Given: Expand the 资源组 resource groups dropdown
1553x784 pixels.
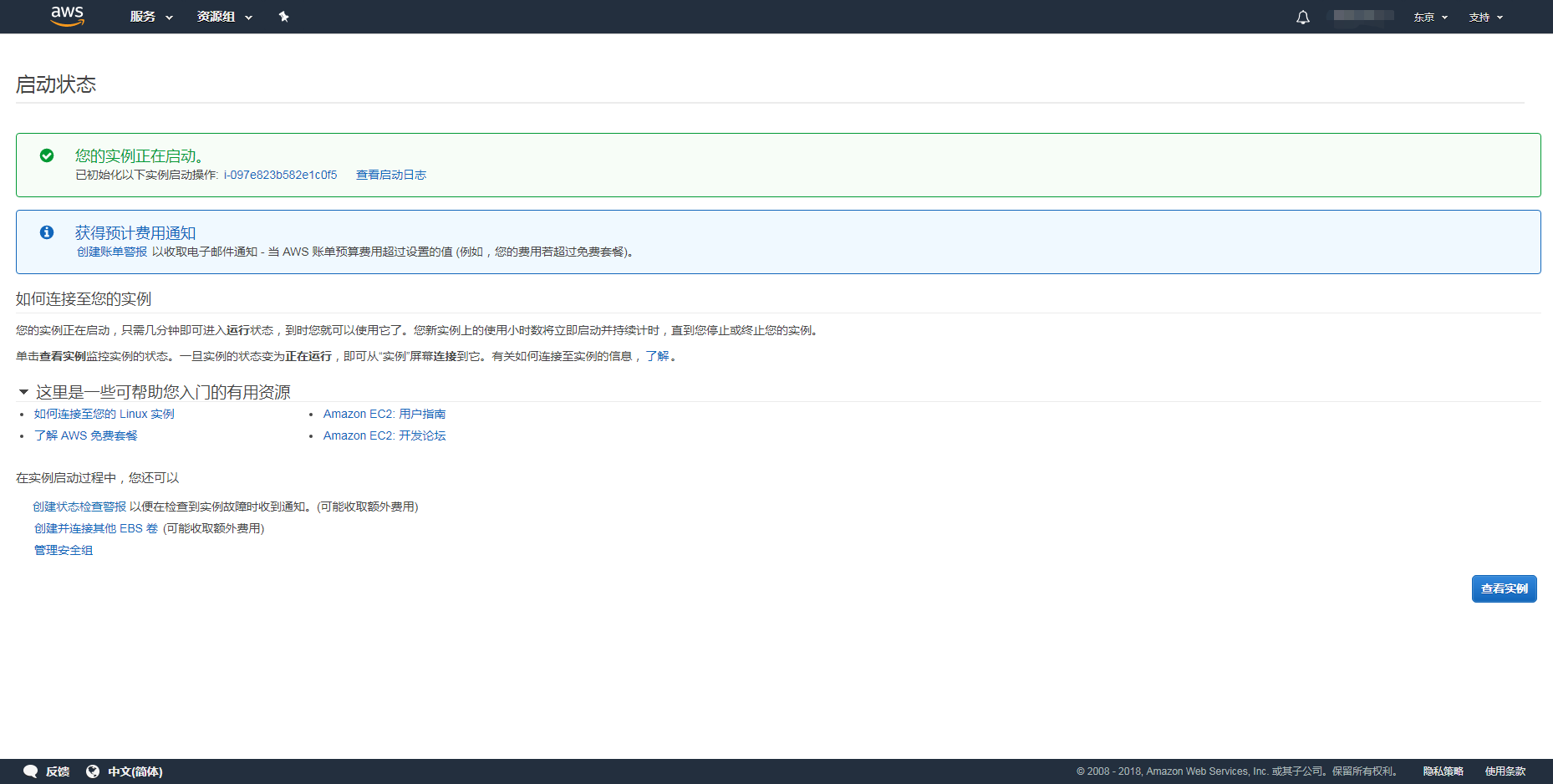Looking at the screenshot, I should pos(224,17).
